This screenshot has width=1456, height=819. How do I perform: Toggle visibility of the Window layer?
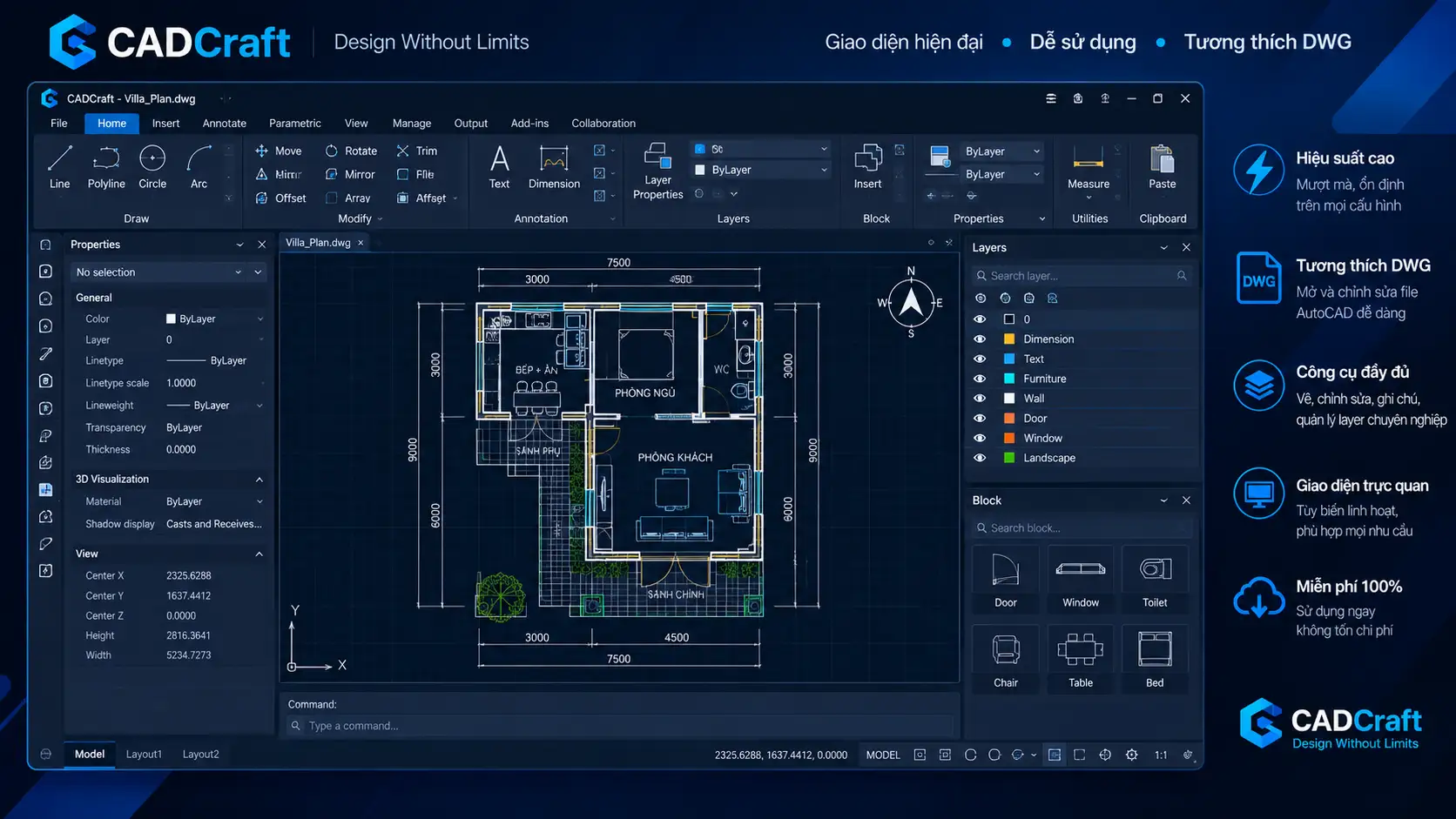tap(980, 438)
